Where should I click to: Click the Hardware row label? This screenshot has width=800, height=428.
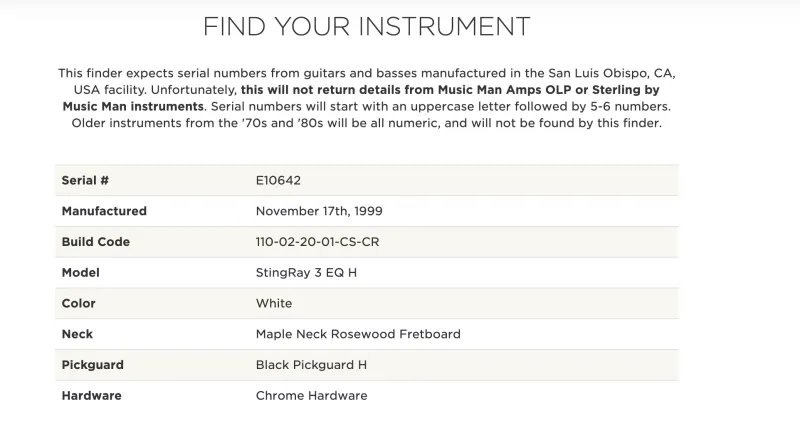click(92, 396)
